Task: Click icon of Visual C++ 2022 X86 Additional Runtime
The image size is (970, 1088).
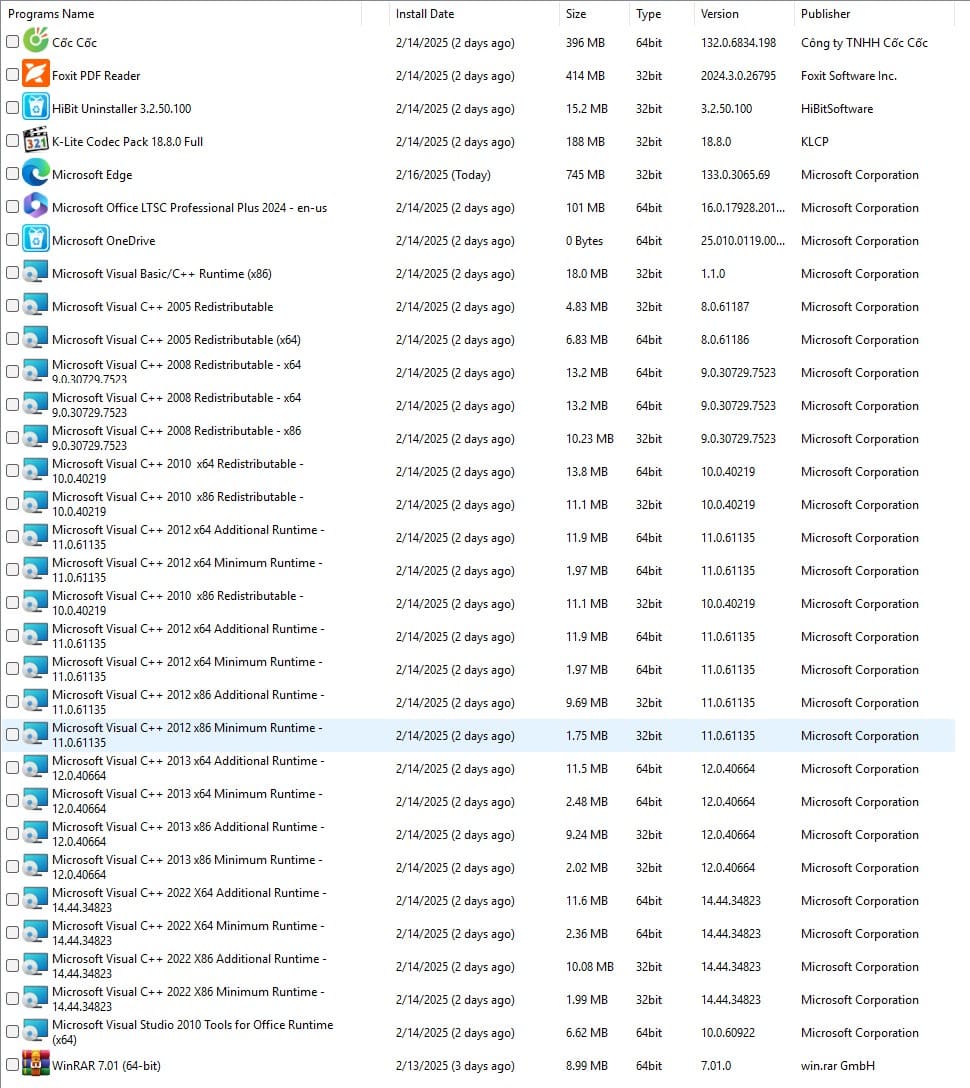Action: click(35, 965)
